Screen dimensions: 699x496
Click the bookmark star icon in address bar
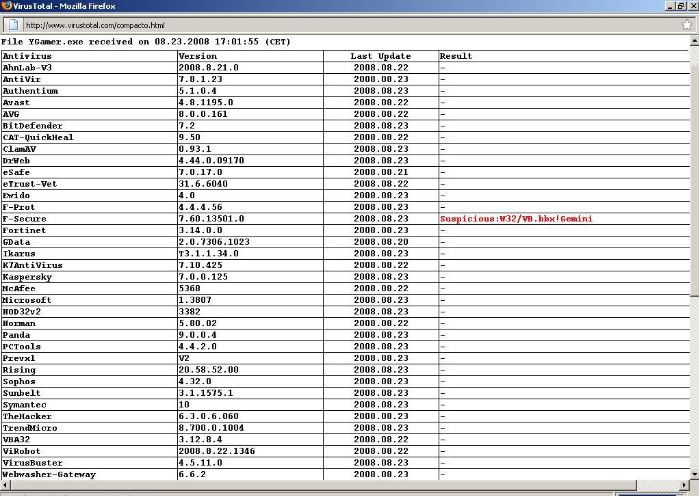[x=687, y=25]
